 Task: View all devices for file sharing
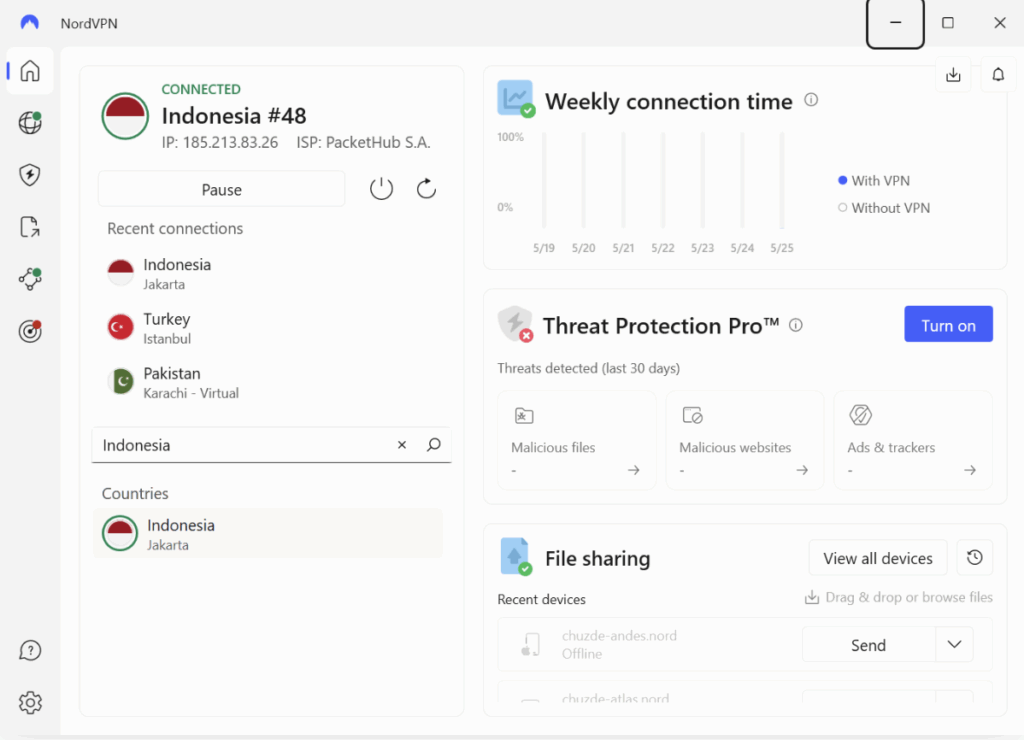tap(878, 558)
